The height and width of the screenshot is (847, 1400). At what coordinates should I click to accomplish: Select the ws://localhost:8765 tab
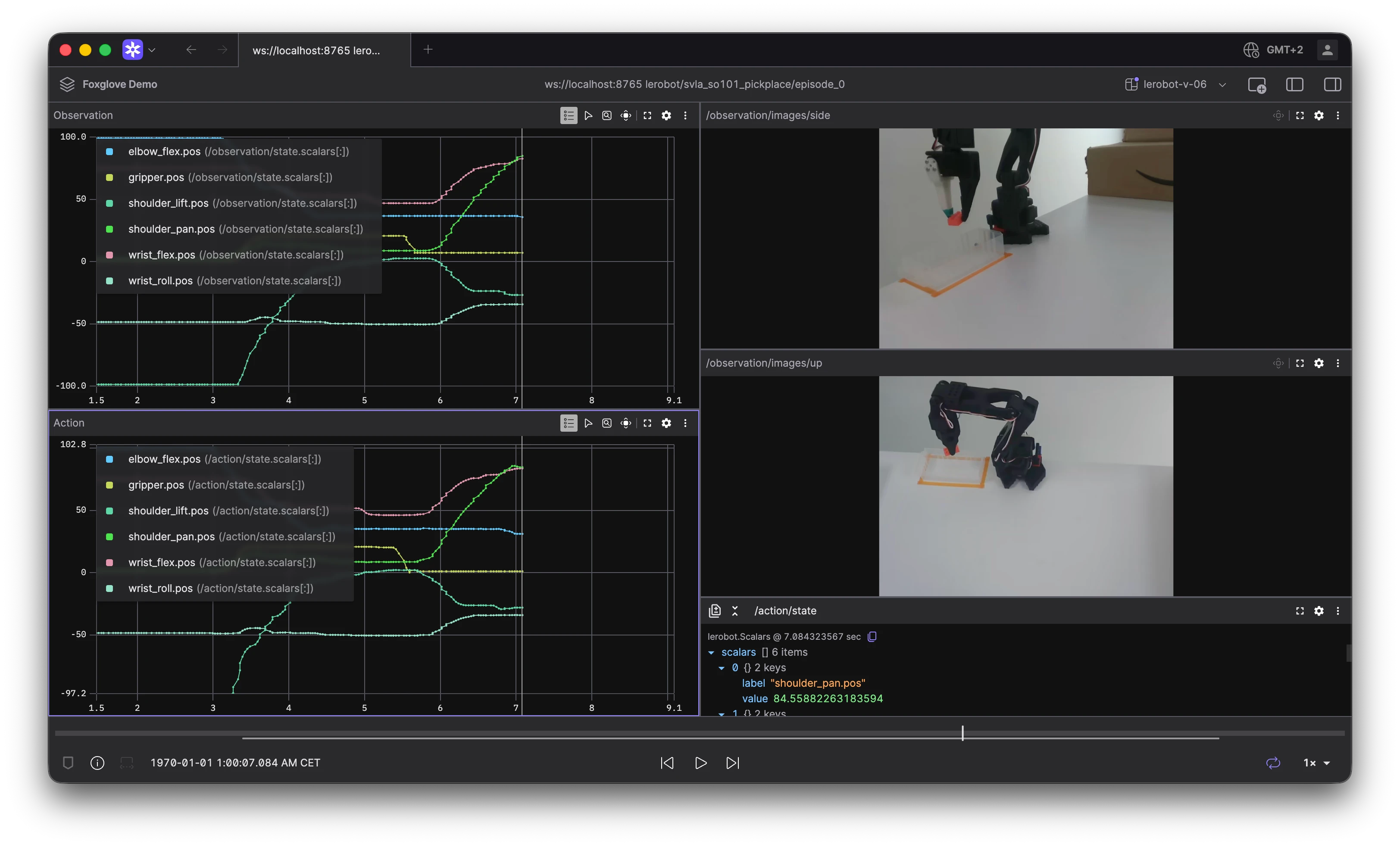point(324,50)
